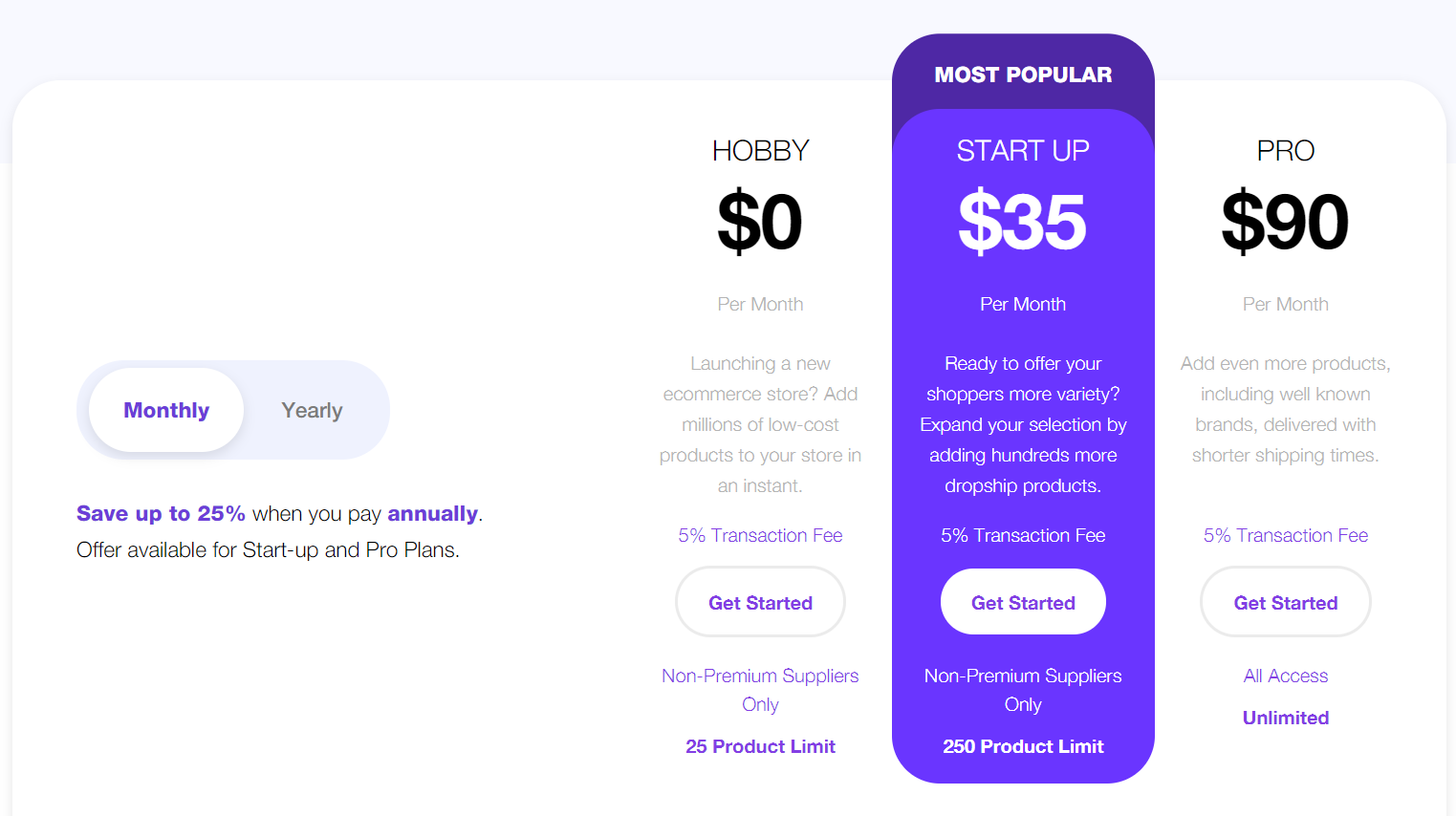
Task: Click Hobby plan 5% Transaction Fee text
Action: [760, 535]
